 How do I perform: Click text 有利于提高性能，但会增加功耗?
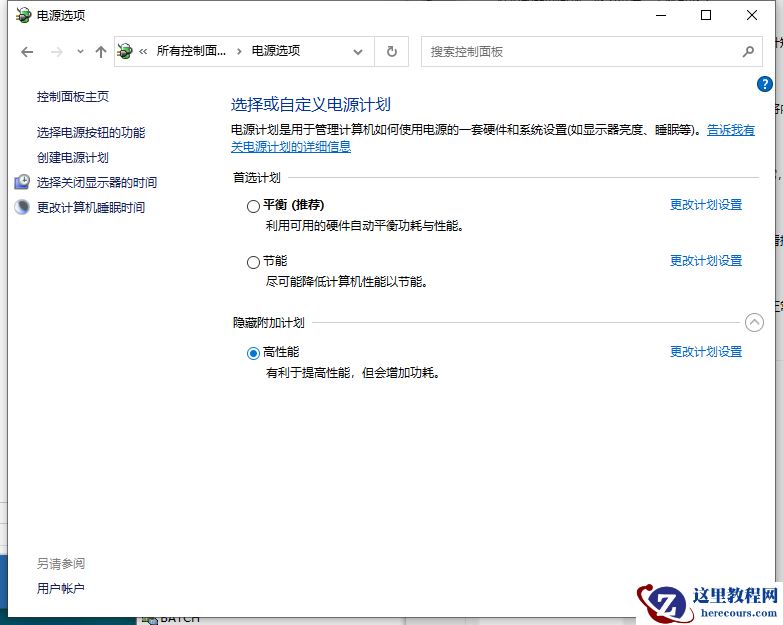(353, 373)
